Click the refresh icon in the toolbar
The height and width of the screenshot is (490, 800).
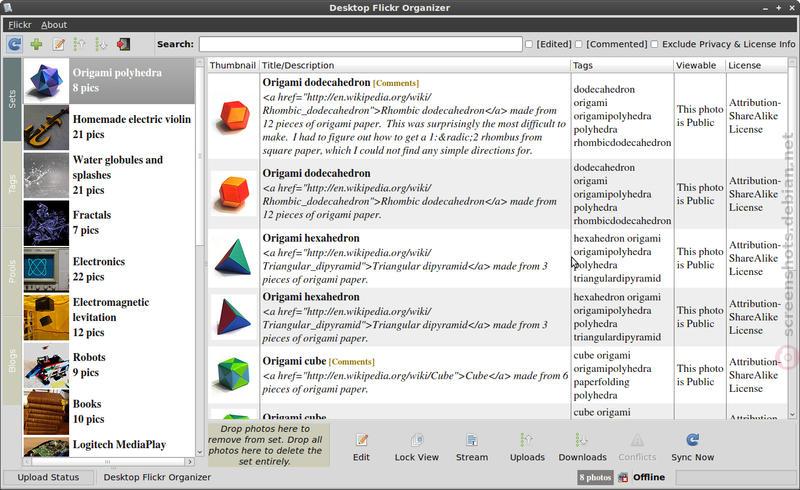[x=14, y=44]
